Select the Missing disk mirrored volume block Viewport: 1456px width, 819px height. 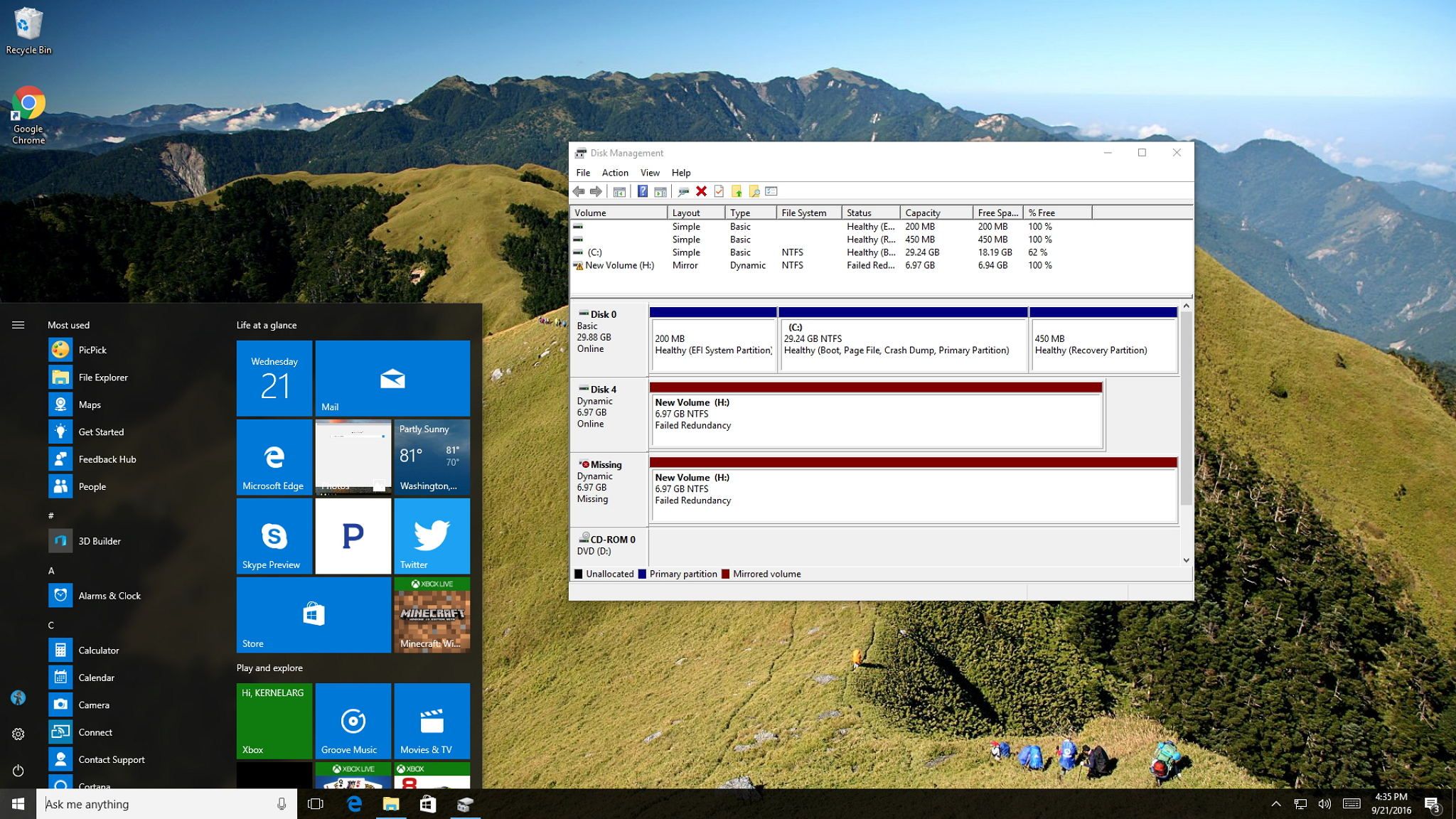point(913,491)
